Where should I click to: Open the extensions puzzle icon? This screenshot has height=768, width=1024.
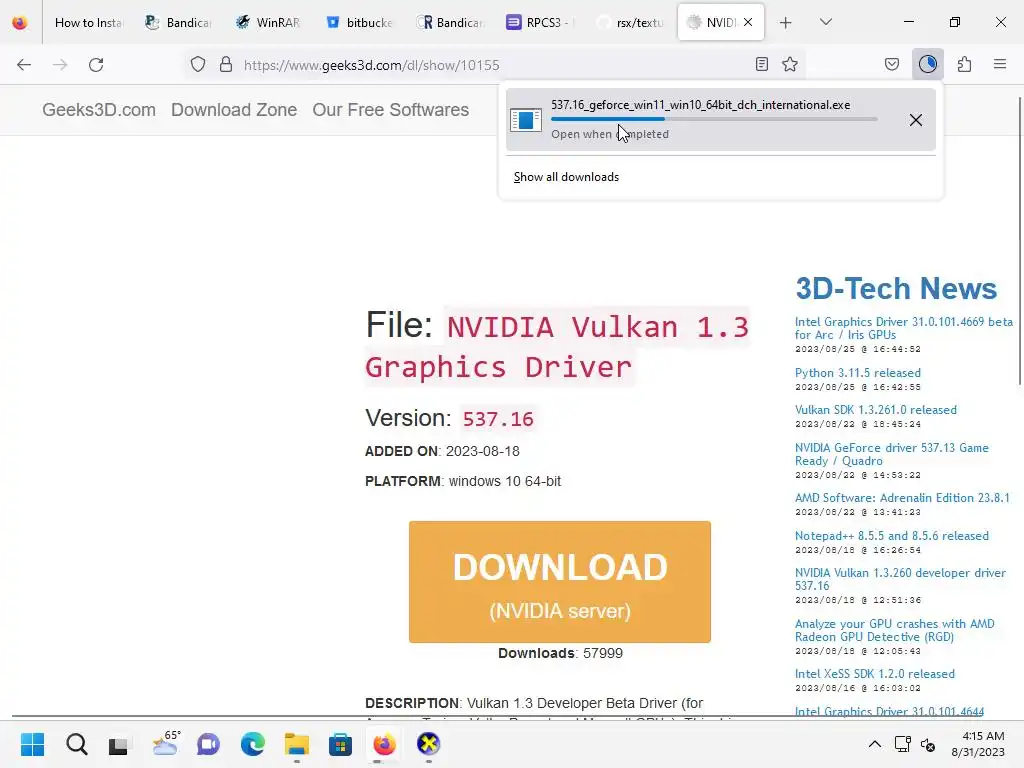click(x=965, y=64)
